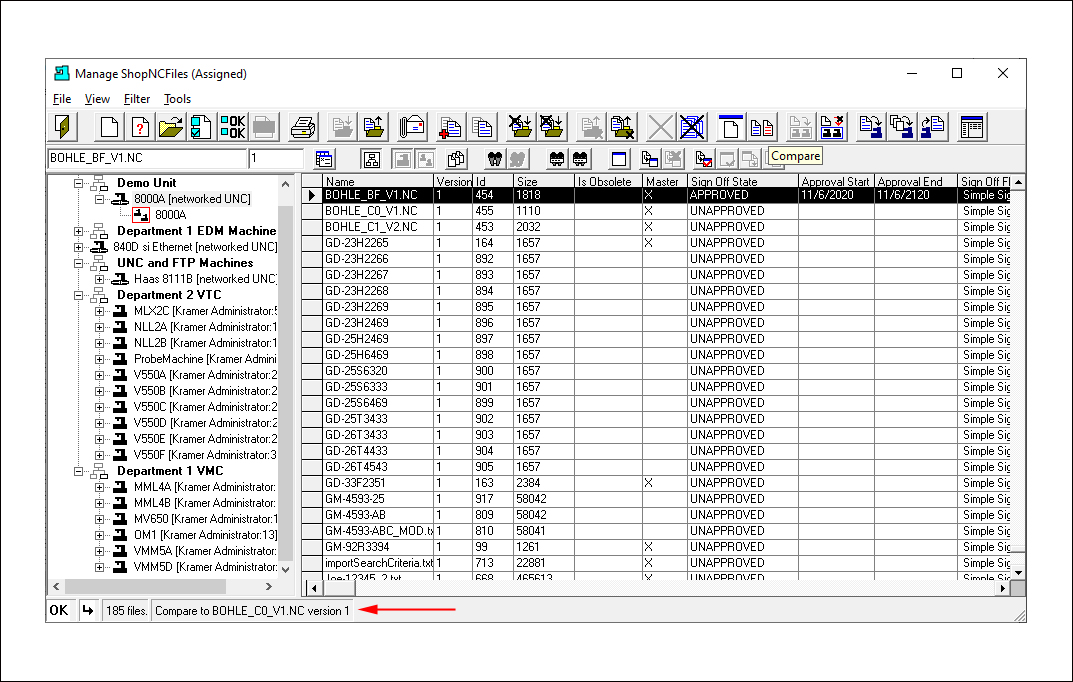Collapse the Department 2 VTC node

click(x=79, y=296)
